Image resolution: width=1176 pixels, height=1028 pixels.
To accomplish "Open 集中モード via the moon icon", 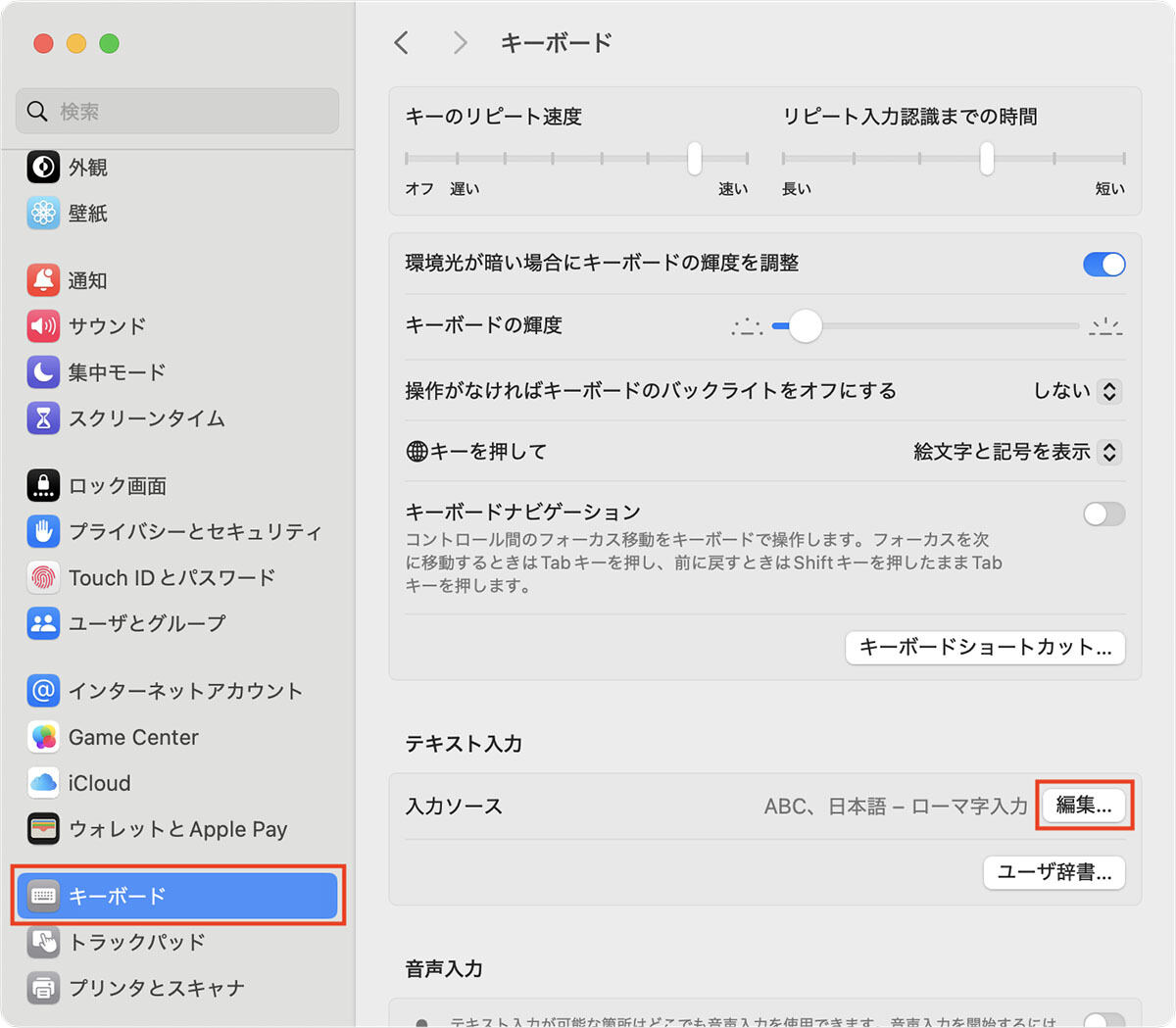I will [42, 372].
